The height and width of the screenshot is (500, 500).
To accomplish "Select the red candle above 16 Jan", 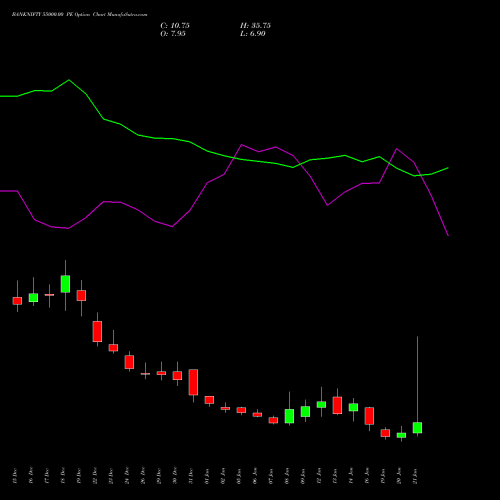I will 369,416.
